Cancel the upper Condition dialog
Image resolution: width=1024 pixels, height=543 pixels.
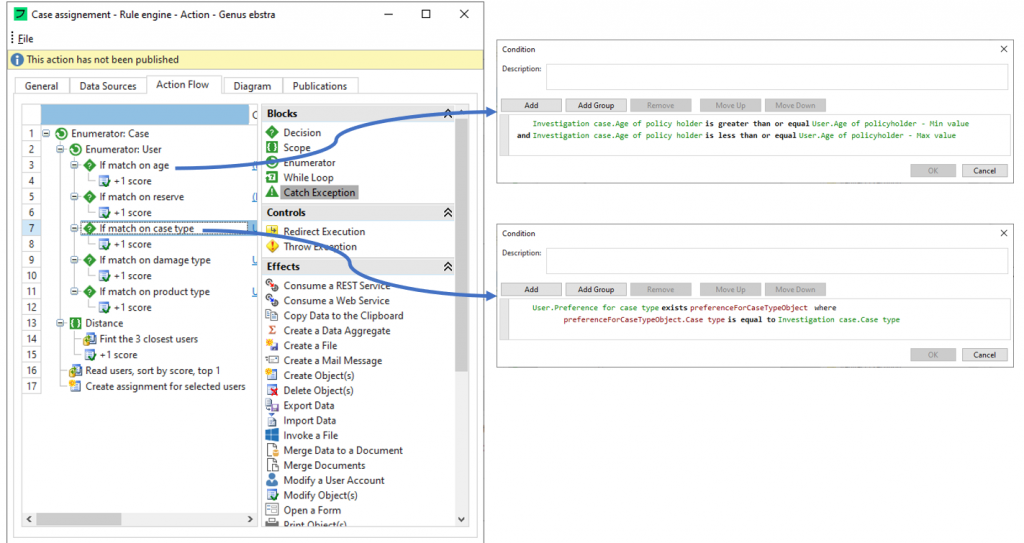pyautogui.click(x=984, y=171)
